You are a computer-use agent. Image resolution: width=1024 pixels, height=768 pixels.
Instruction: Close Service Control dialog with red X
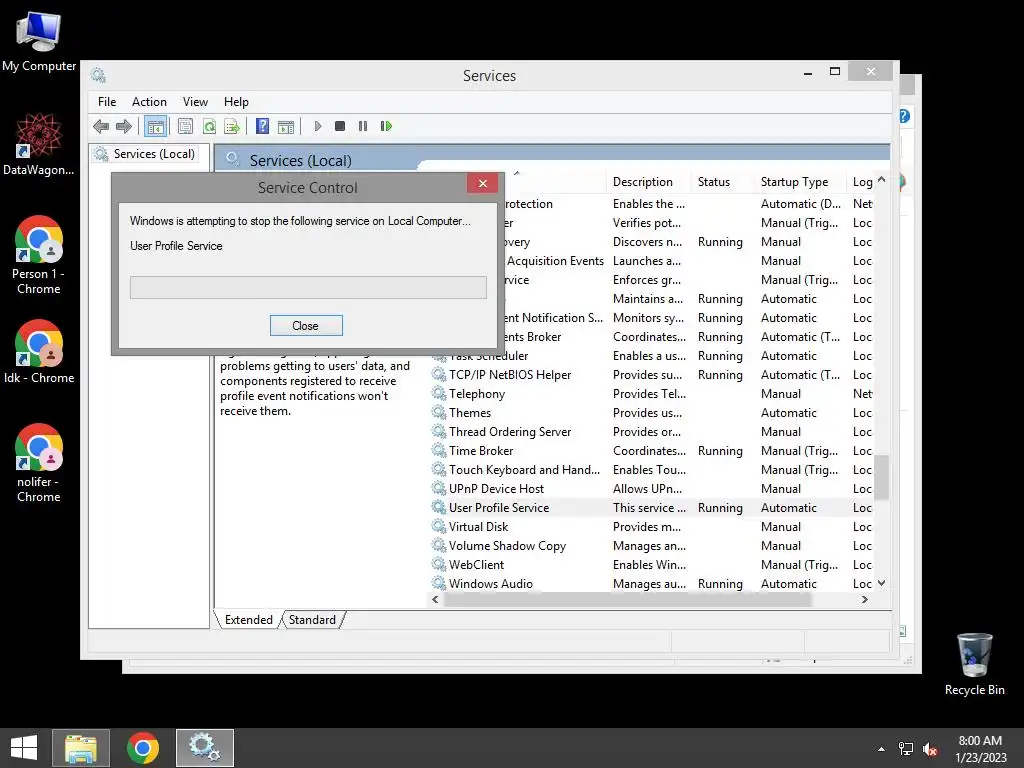coord(483,184)
